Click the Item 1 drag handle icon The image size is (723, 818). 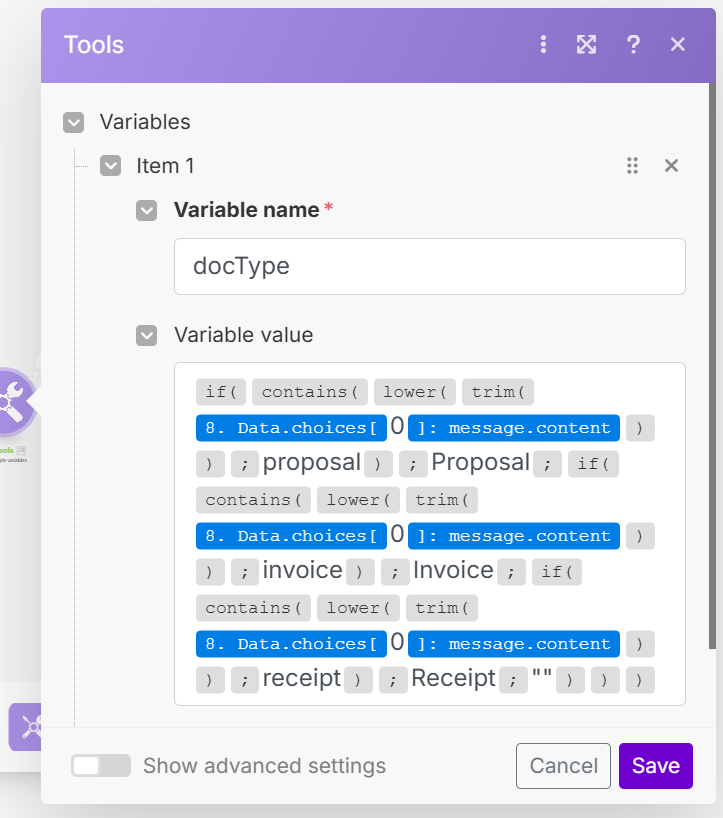point(632,166)
